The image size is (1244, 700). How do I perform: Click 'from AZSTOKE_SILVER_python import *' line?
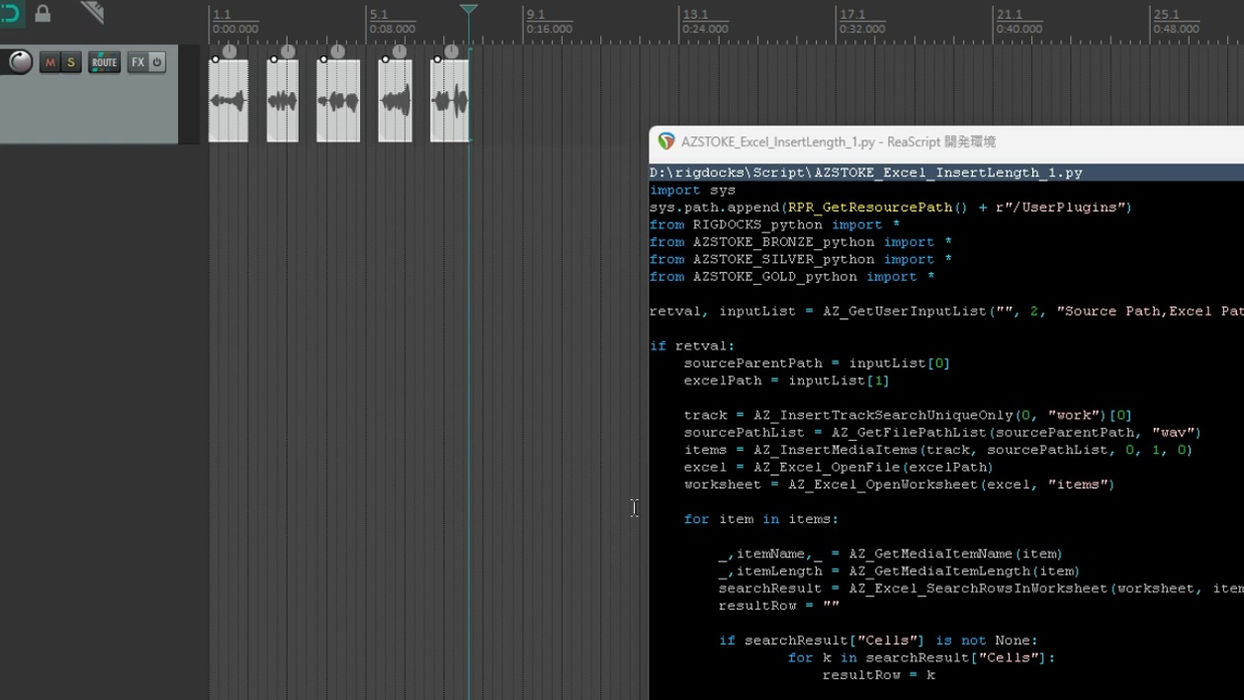[x=801, y=259]
